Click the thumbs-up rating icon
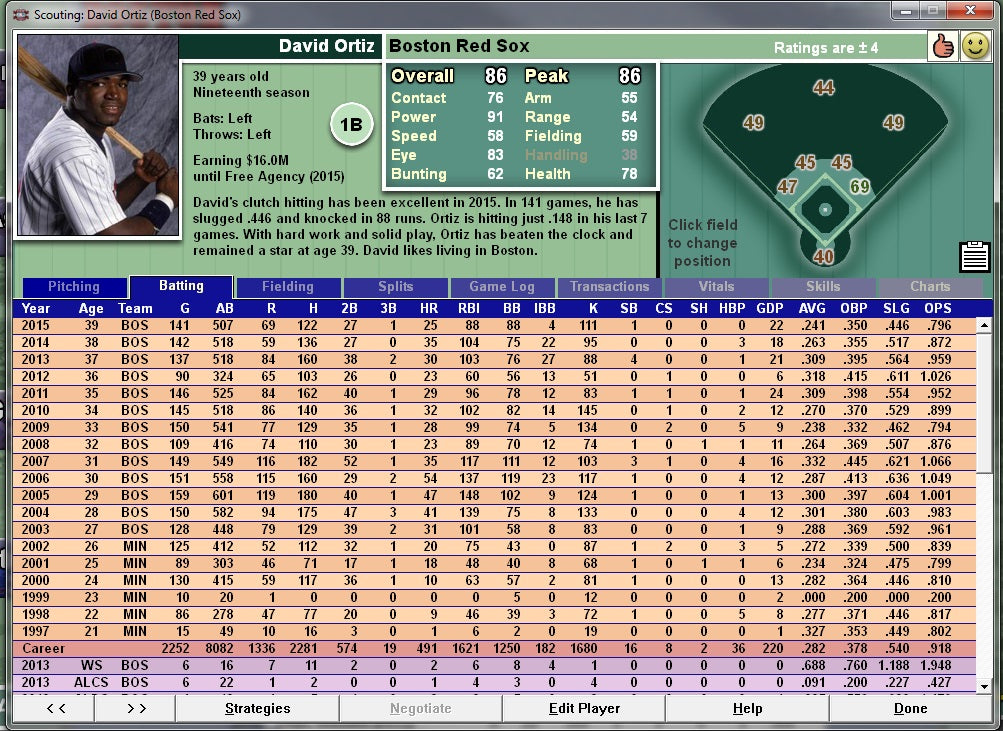This screenshot has height=731, width=1003. [941, 46]
